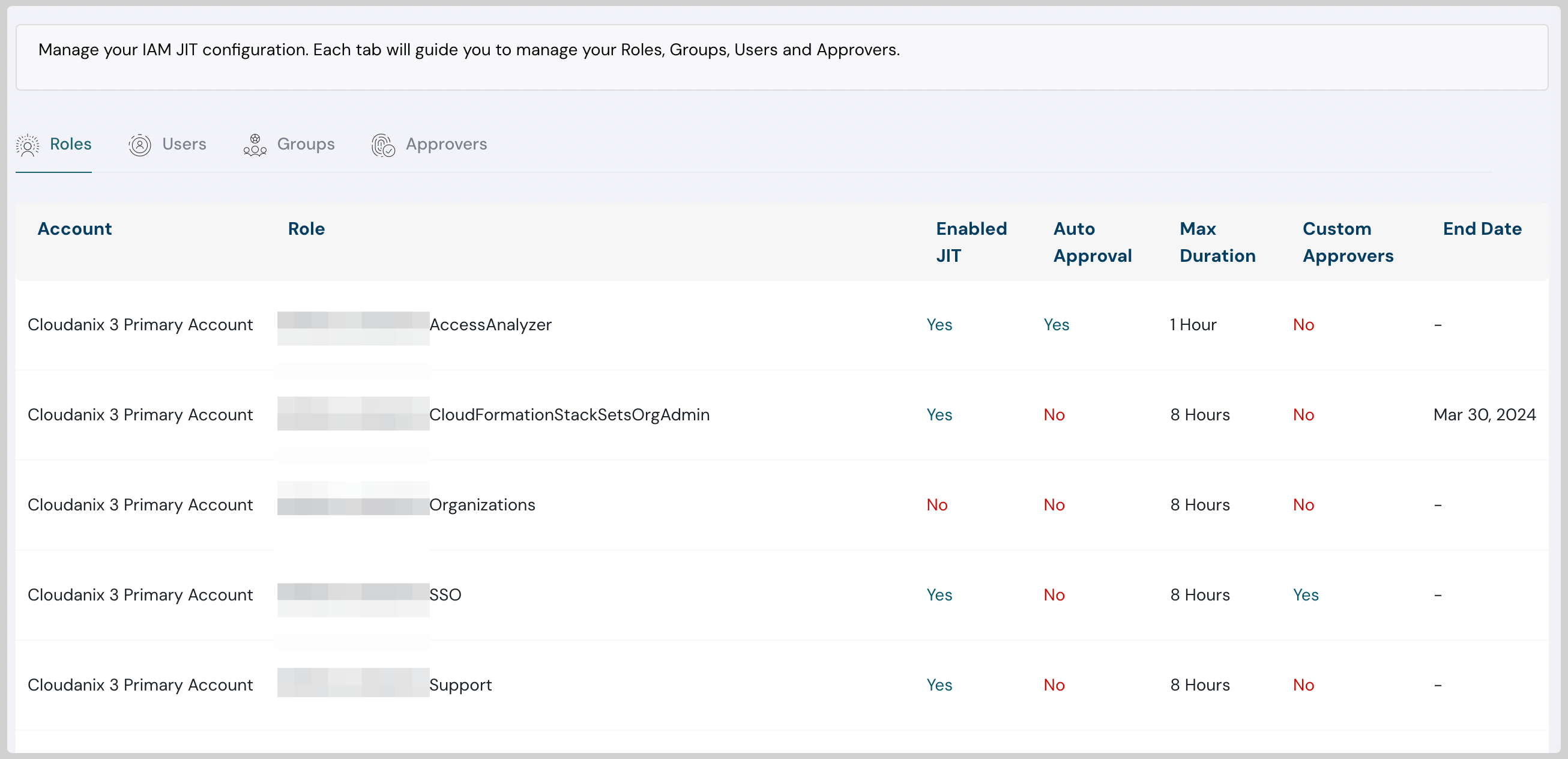Sort by Enabled JIT column
The width and height of the screenshot is (1568, 759).
coord(971,241)
